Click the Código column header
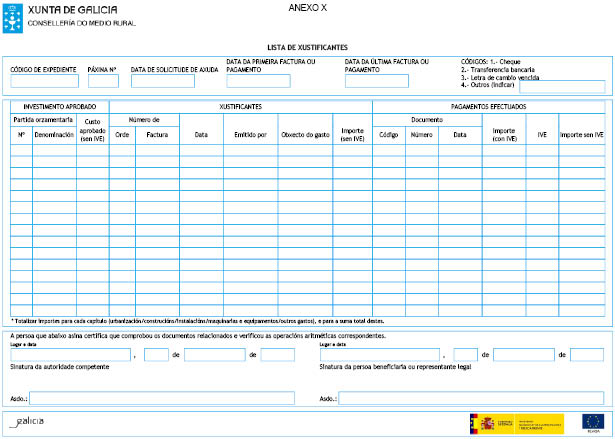The height and width of the screenshot is (439, 615). pyautogui.click(x=388, y=135)
